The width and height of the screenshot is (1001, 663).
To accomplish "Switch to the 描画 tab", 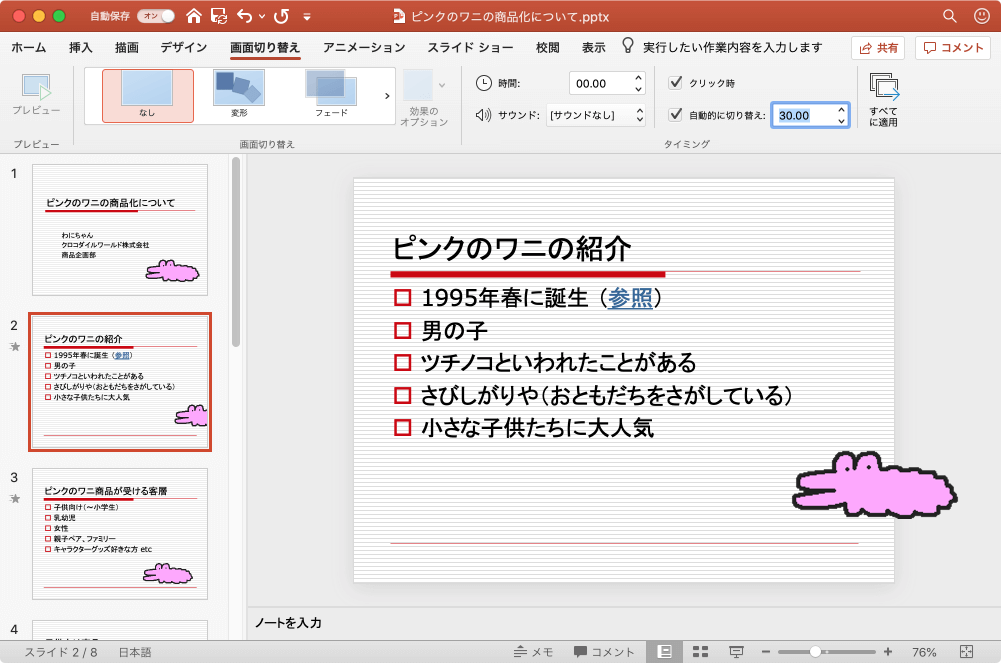I will (126, 47).
